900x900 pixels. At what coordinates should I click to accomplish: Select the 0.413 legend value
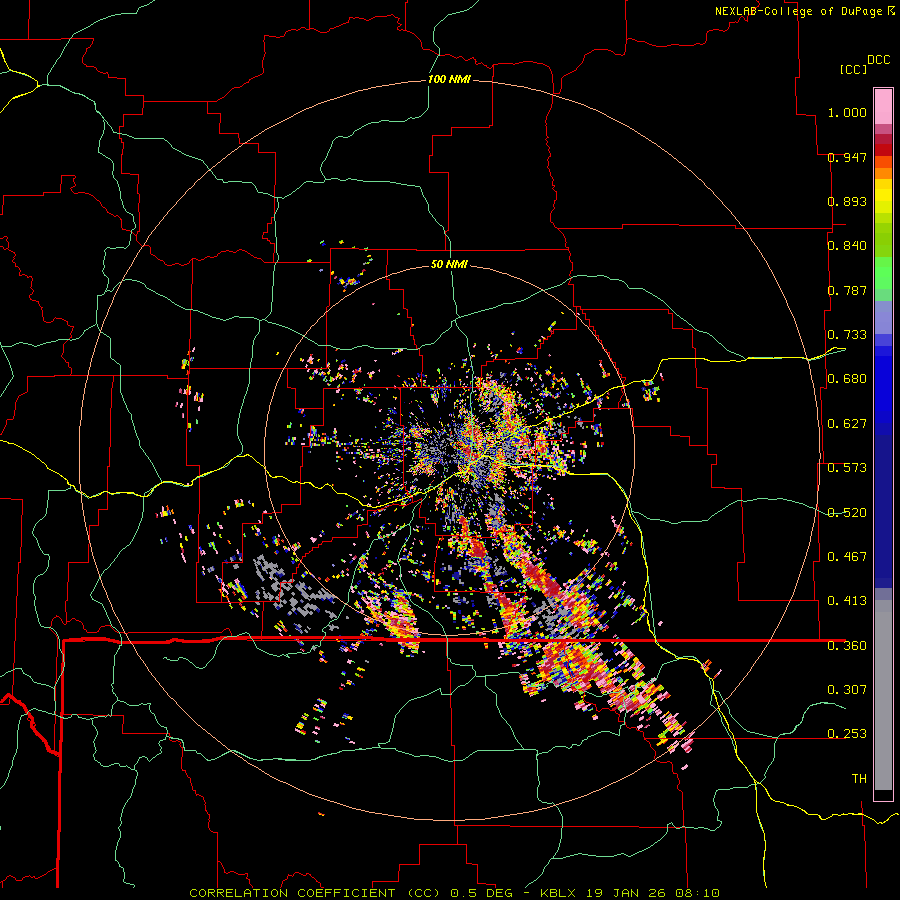847,601
